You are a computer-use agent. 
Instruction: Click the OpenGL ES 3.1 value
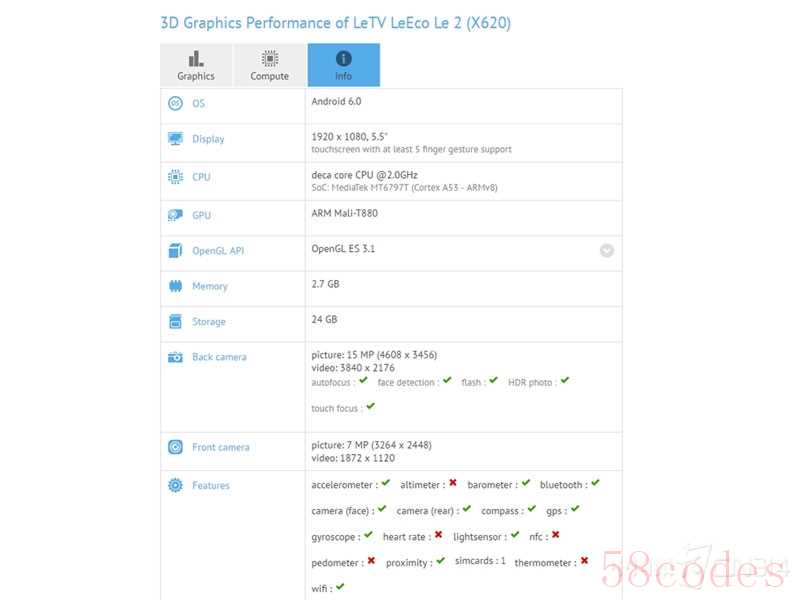[x=343, y=248]
